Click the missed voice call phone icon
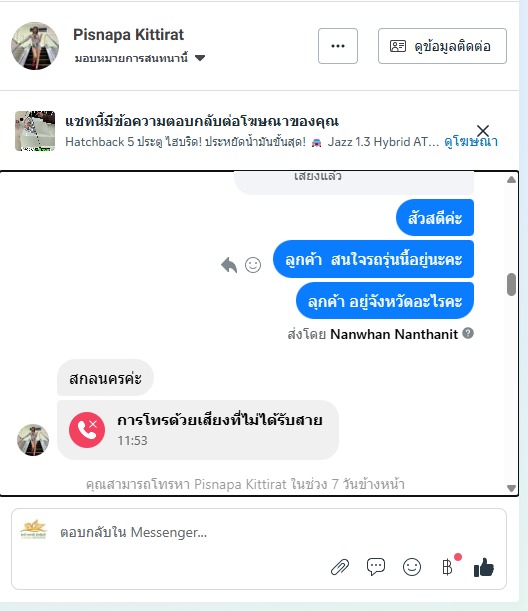The height and width of the screenshot is (611, 528). pos(87,430)
